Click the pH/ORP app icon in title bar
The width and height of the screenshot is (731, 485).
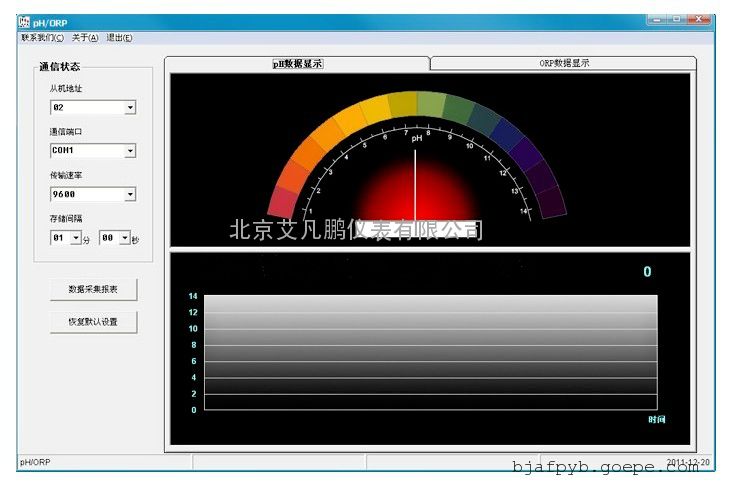click(25, 22)
